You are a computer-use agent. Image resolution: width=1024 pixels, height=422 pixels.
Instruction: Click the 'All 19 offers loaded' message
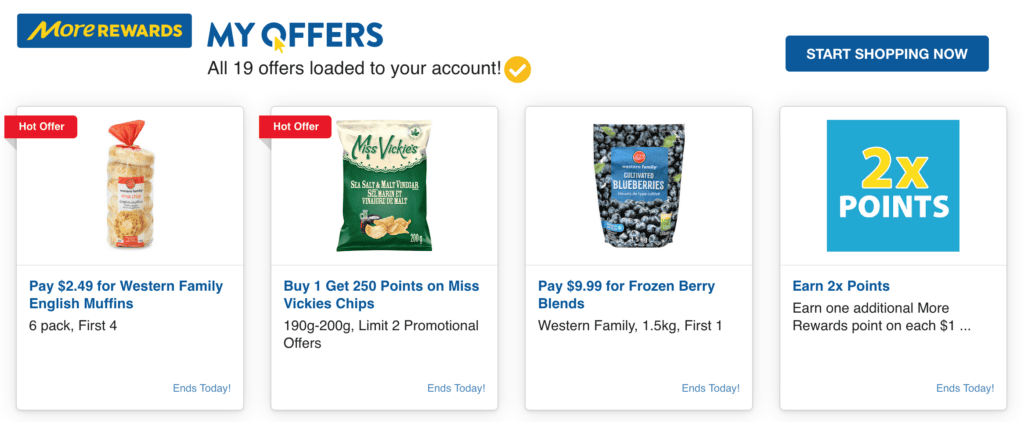pos(354,69)
